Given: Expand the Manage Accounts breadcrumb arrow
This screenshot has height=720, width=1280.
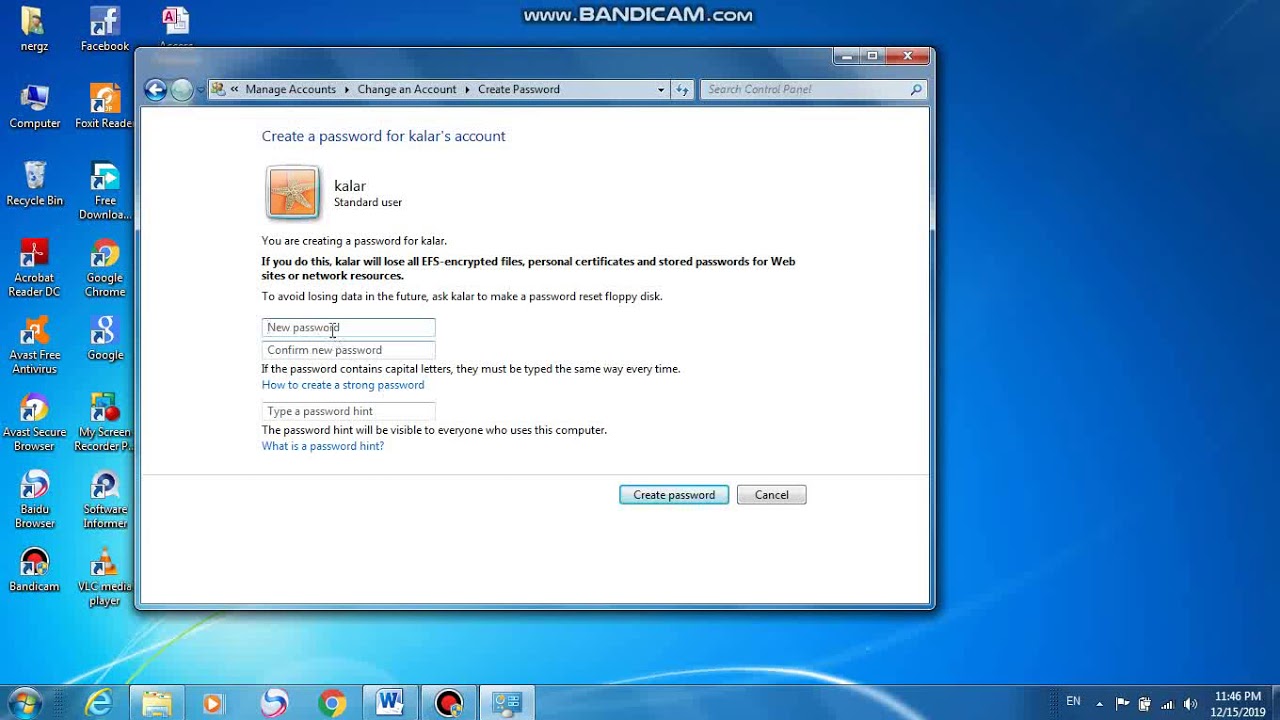Looking at the screenshot, I should [x=347, y=89].
